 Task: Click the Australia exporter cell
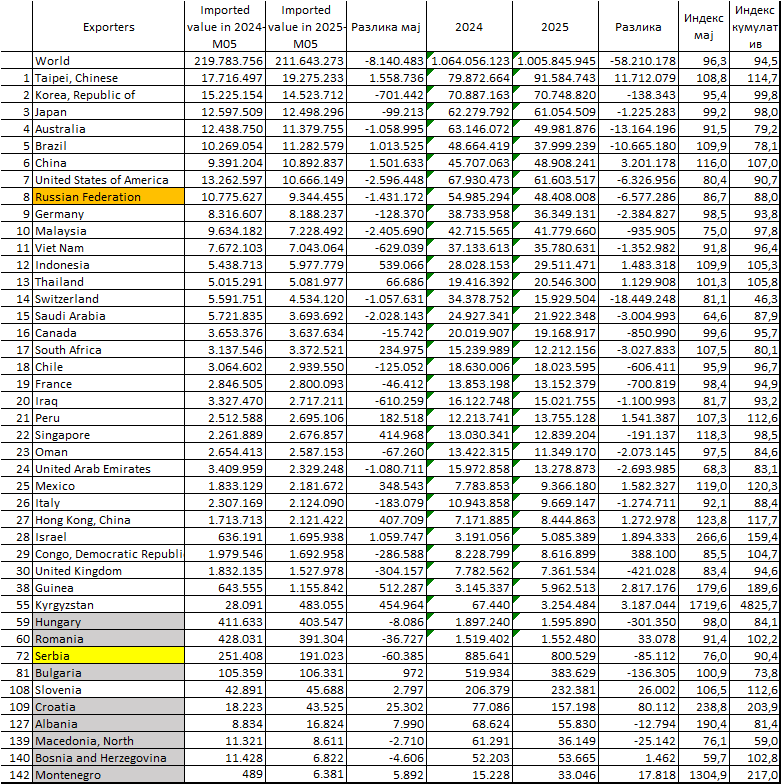(x=108, y=129)
